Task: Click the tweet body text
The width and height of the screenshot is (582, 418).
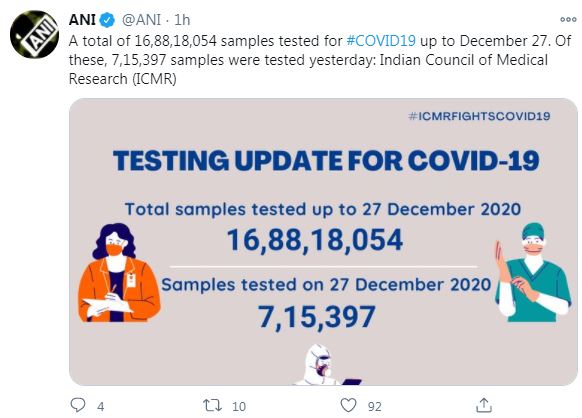Action: 320,60
